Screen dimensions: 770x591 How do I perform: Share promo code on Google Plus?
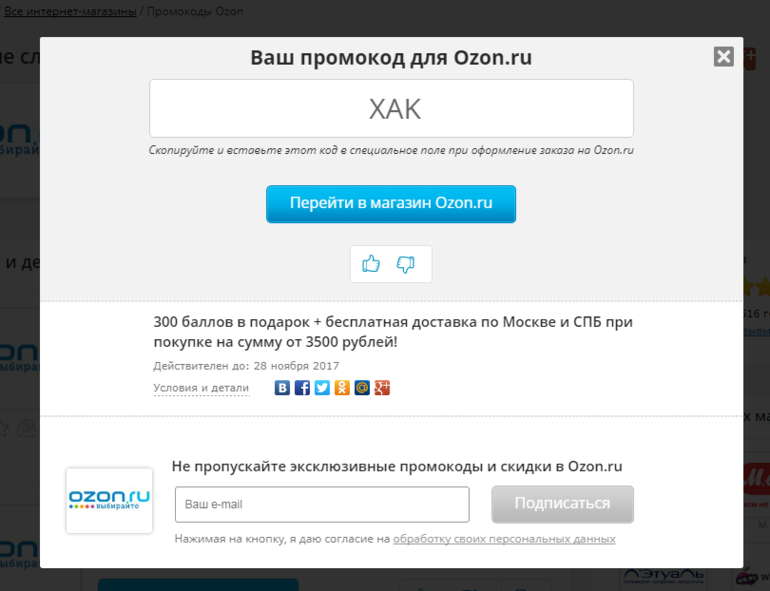coord(382,388)
